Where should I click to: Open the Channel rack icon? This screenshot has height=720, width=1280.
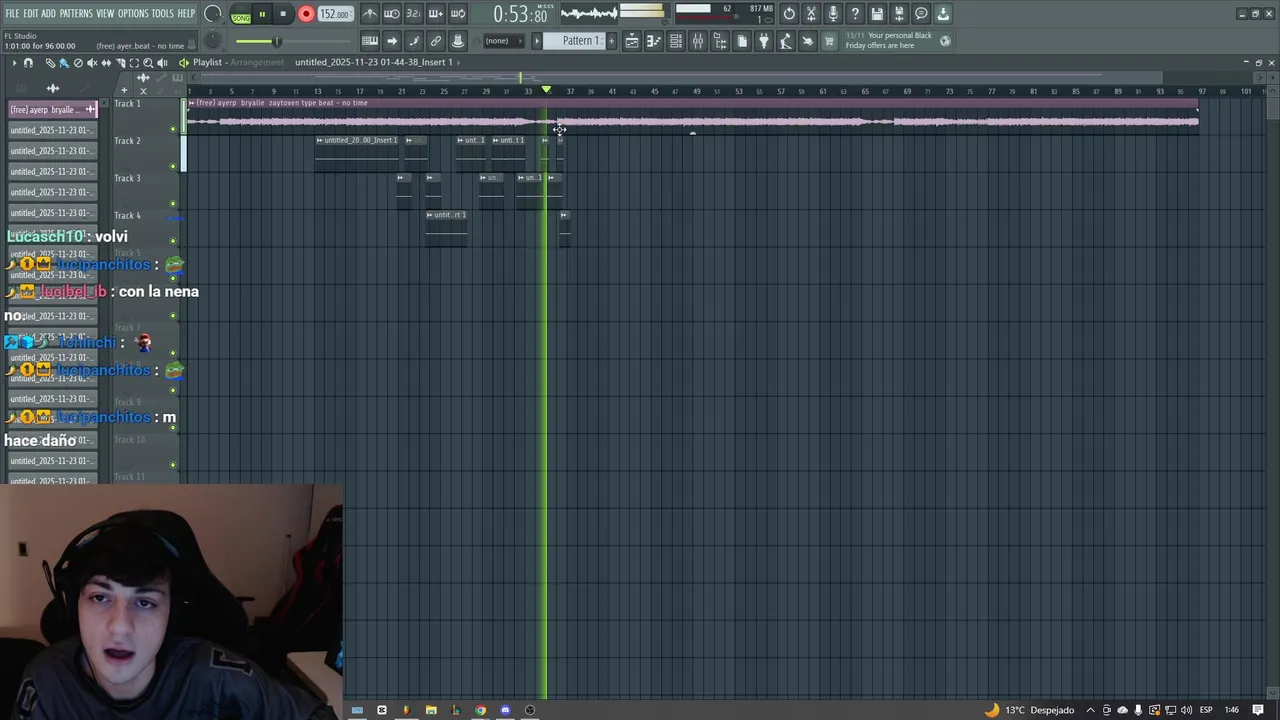(676, 41)
